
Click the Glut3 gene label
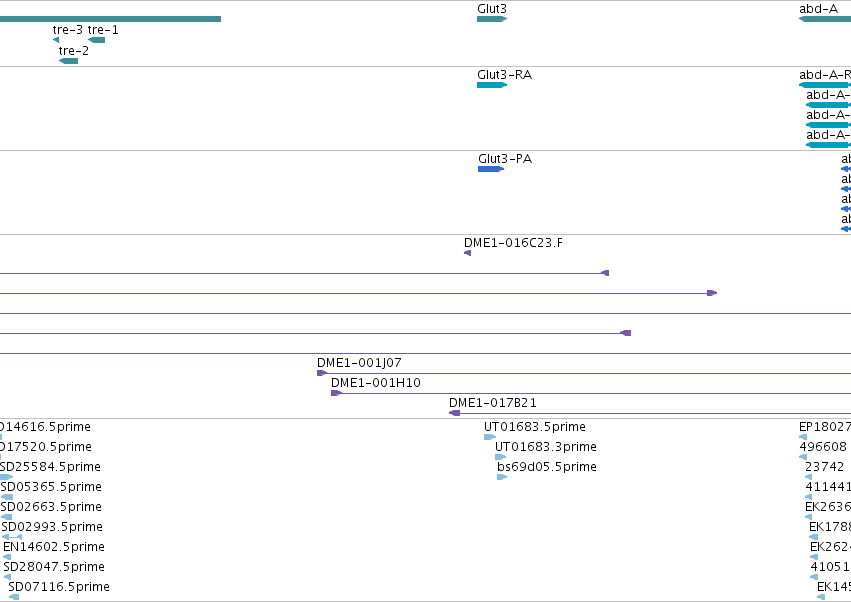point(492,9)
